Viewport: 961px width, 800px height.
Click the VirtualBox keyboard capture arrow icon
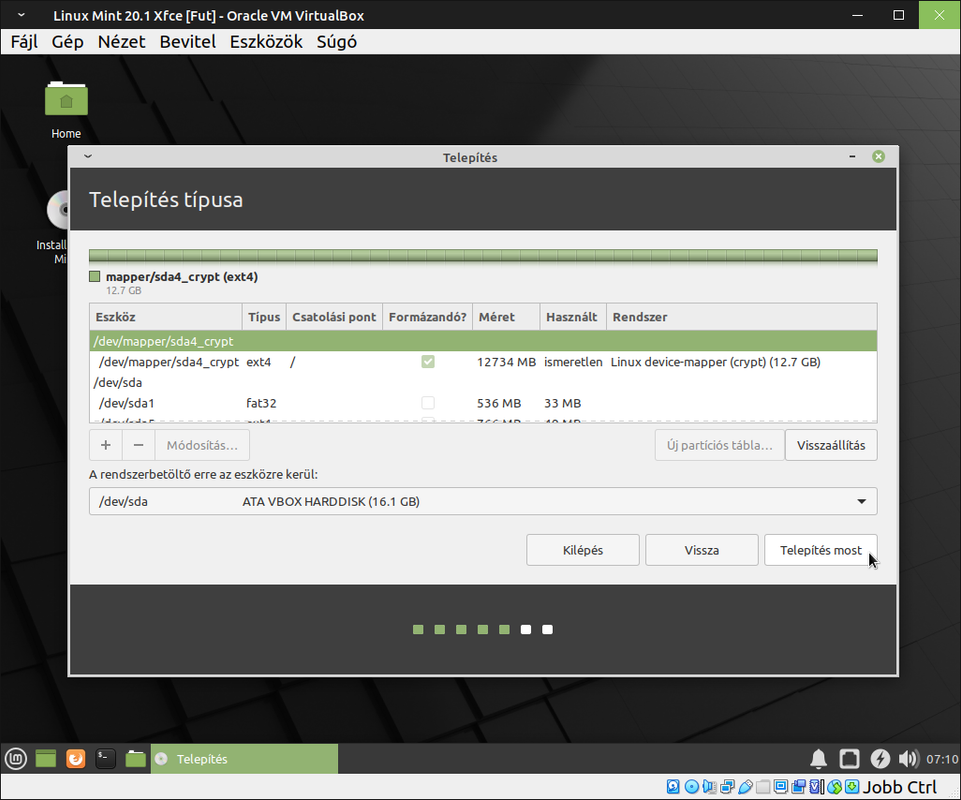852,787
